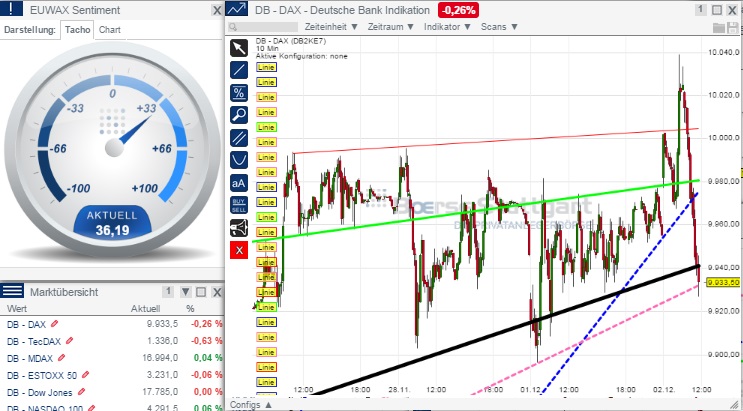Click the pencil icon next to DB - ESTOXX 50
This screenshot has width=743, height=411.
(x=85, y=375)
